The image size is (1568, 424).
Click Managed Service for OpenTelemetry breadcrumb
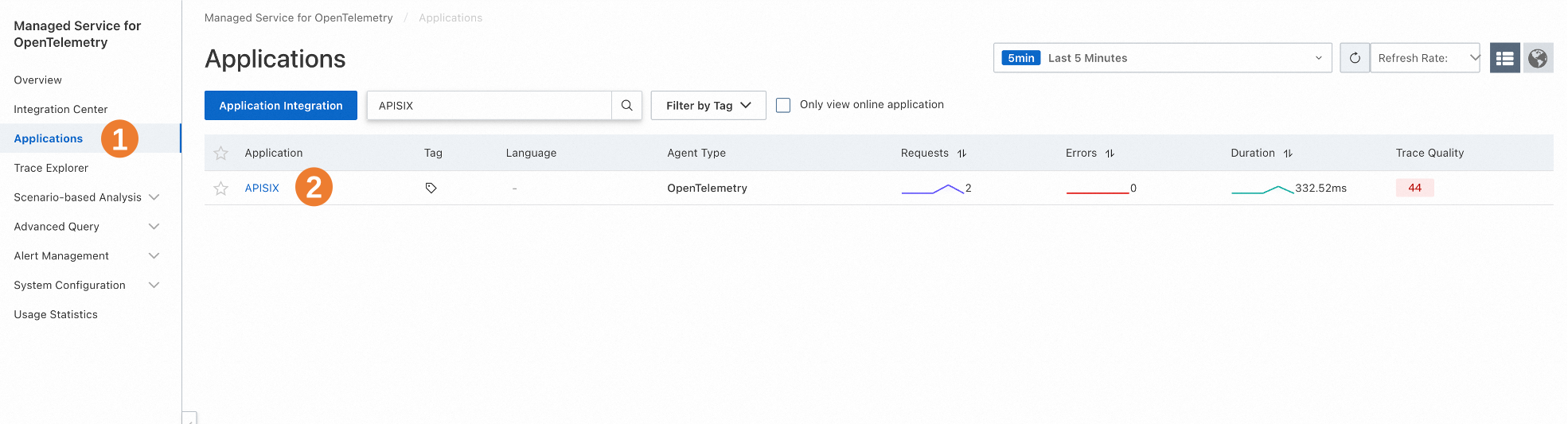(x=298, y=18)
